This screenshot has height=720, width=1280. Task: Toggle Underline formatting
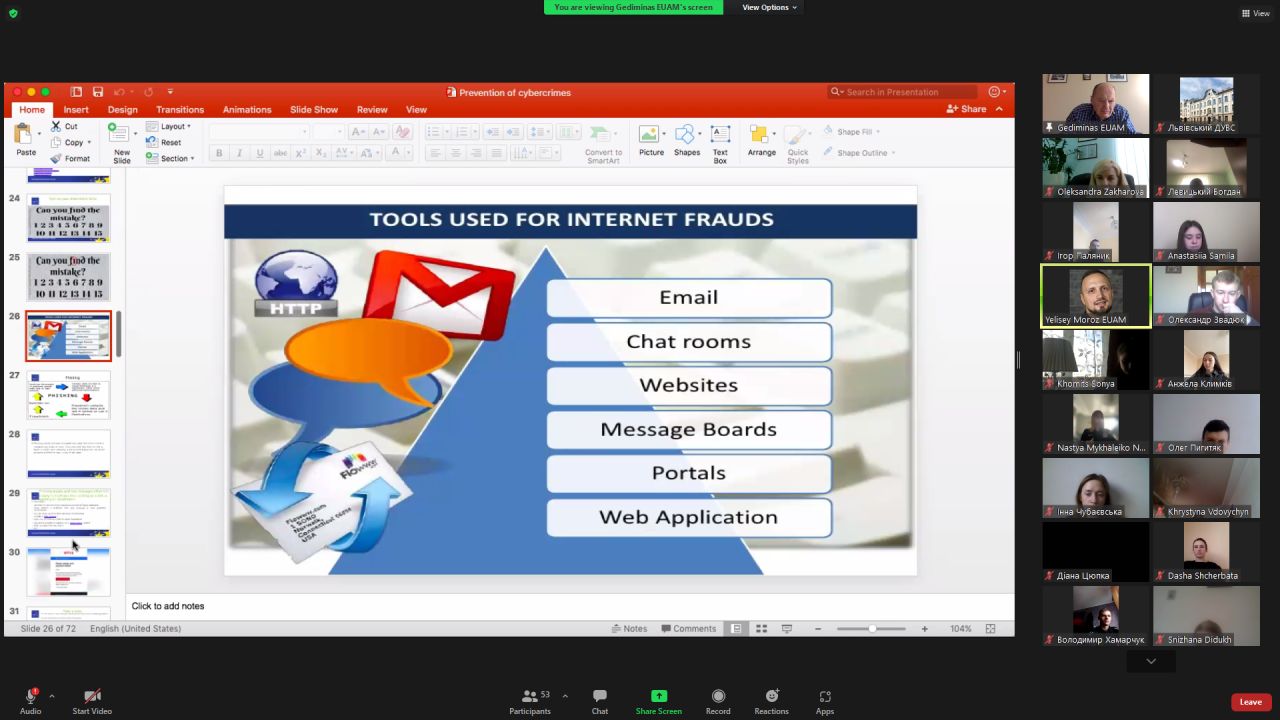260,153
